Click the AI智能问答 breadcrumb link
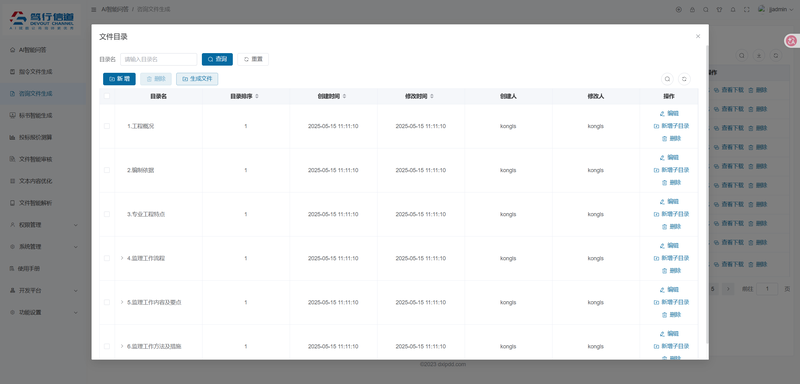The image size is (800, 384). click(115, 9)
